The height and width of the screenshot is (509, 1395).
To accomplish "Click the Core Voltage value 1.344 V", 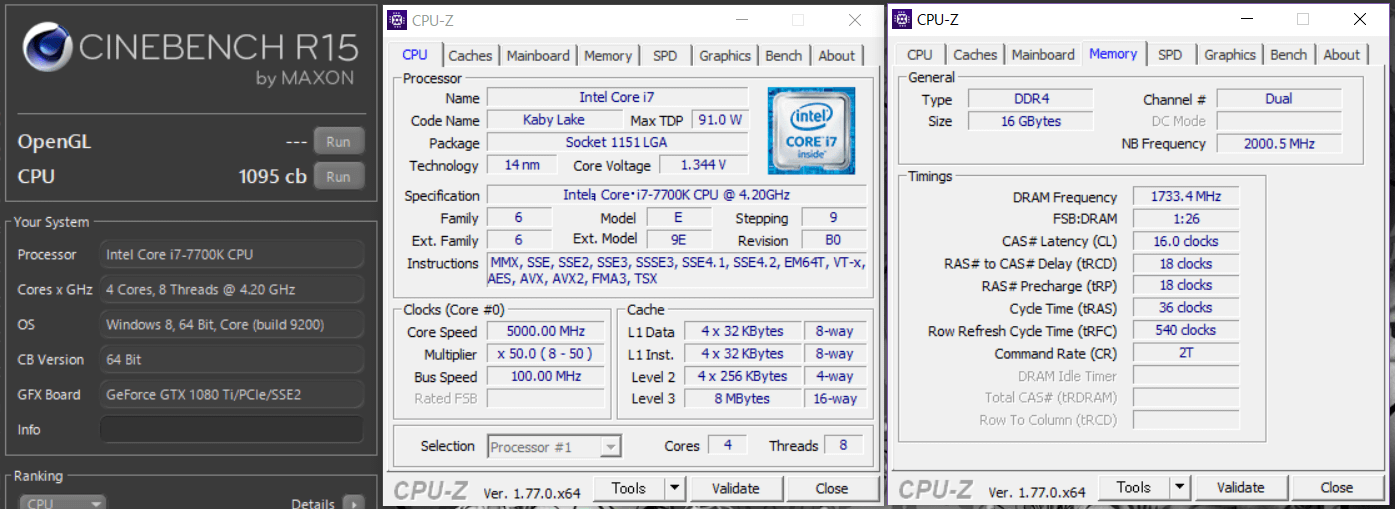I will click(703, 165).
